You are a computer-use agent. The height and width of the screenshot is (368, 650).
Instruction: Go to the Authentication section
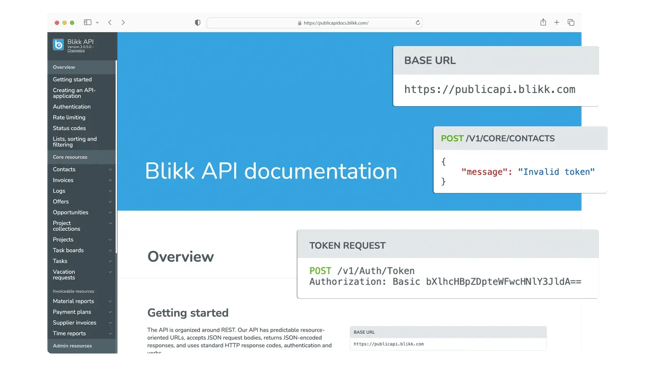coord(71,107)
